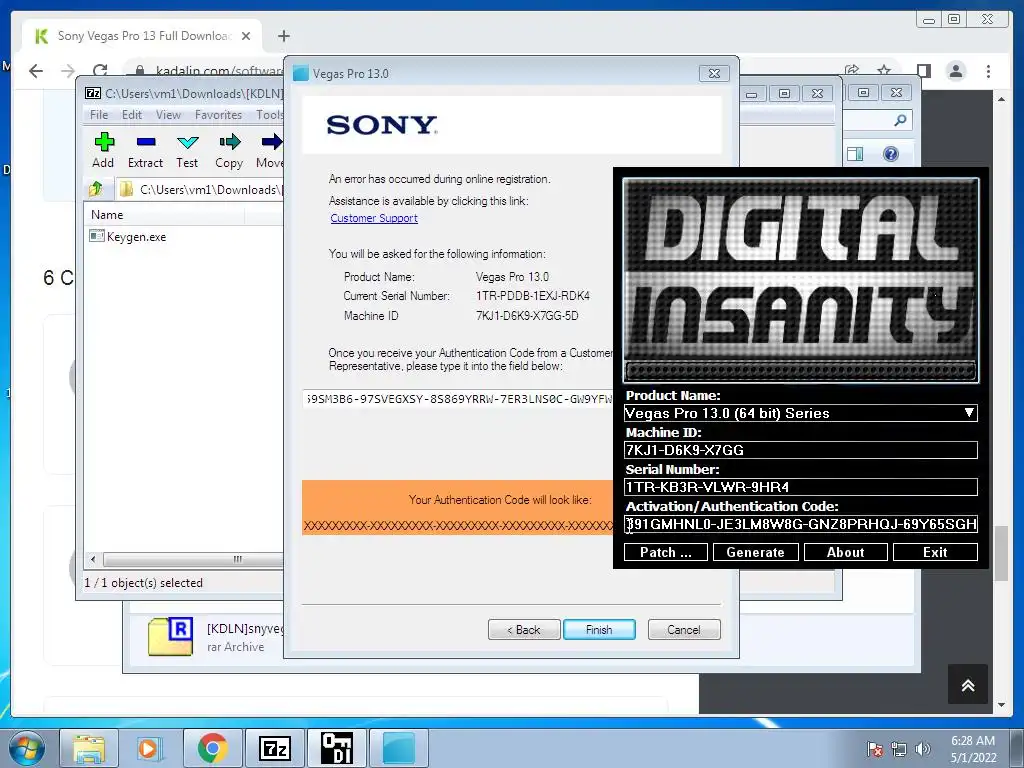This screenshot has height=768, width=1024.
Task: Click Add icon in 7-Zip toolbar
Action: point(103,150)
